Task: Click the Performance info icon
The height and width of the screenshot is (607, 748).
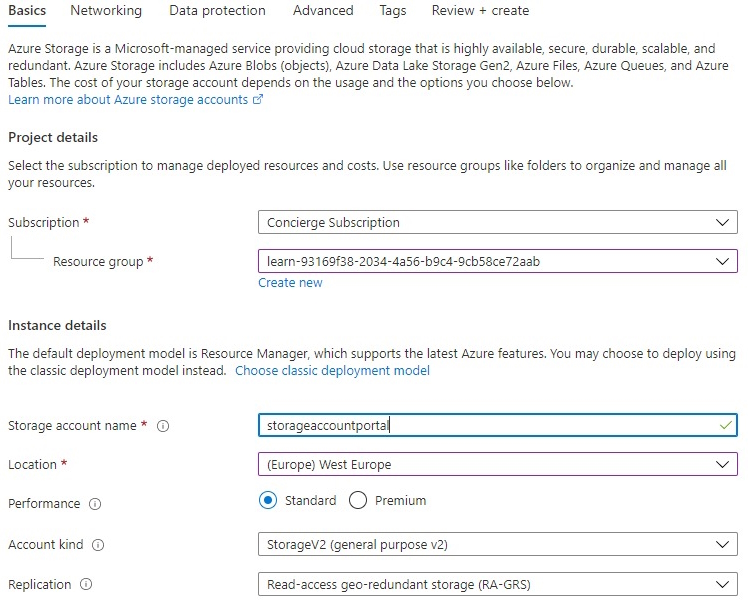Action: [x=95, y=505]
